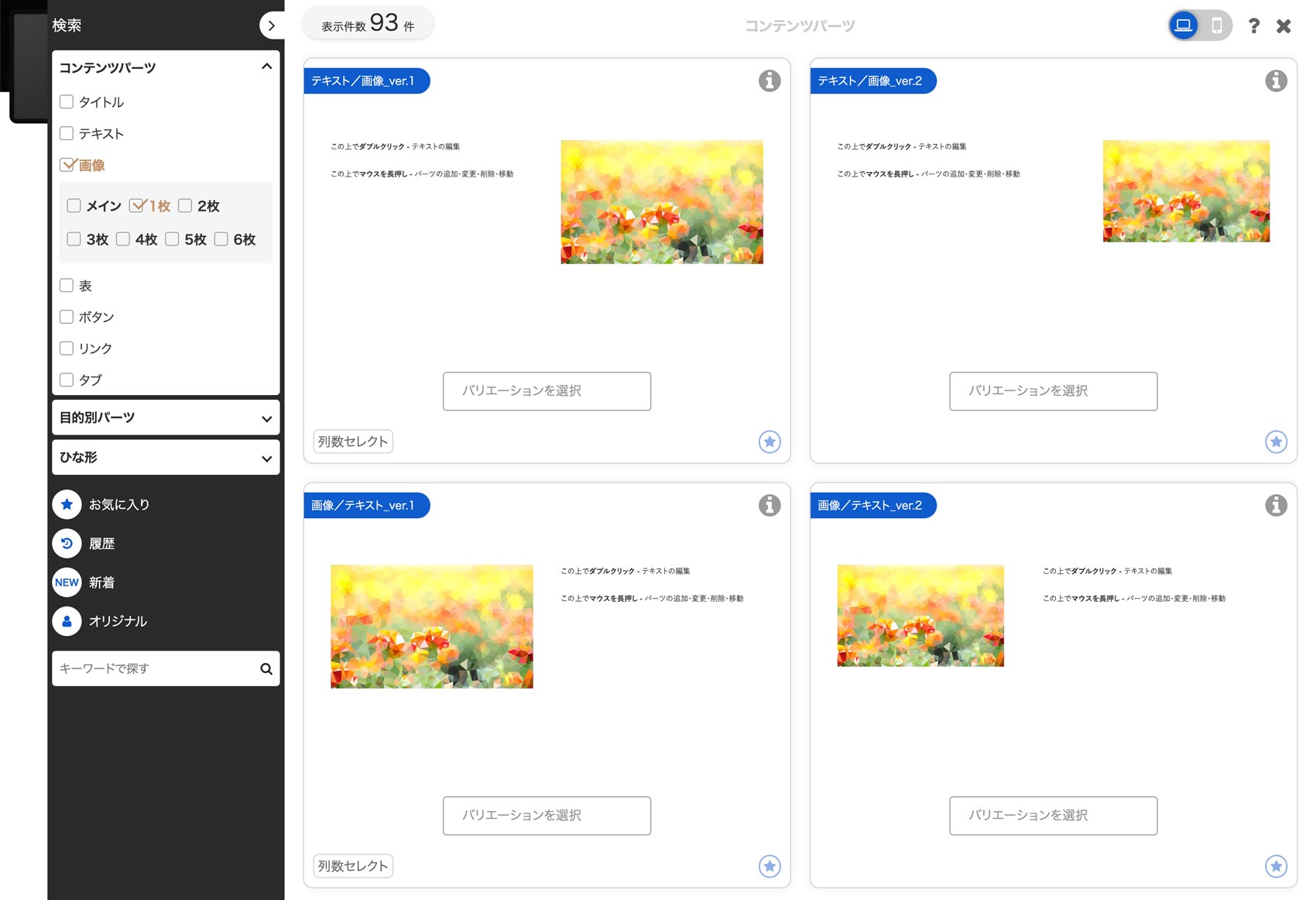The image size is (1316, 900).
Task: Check the 表 checkbox
Action: [67, 285]
